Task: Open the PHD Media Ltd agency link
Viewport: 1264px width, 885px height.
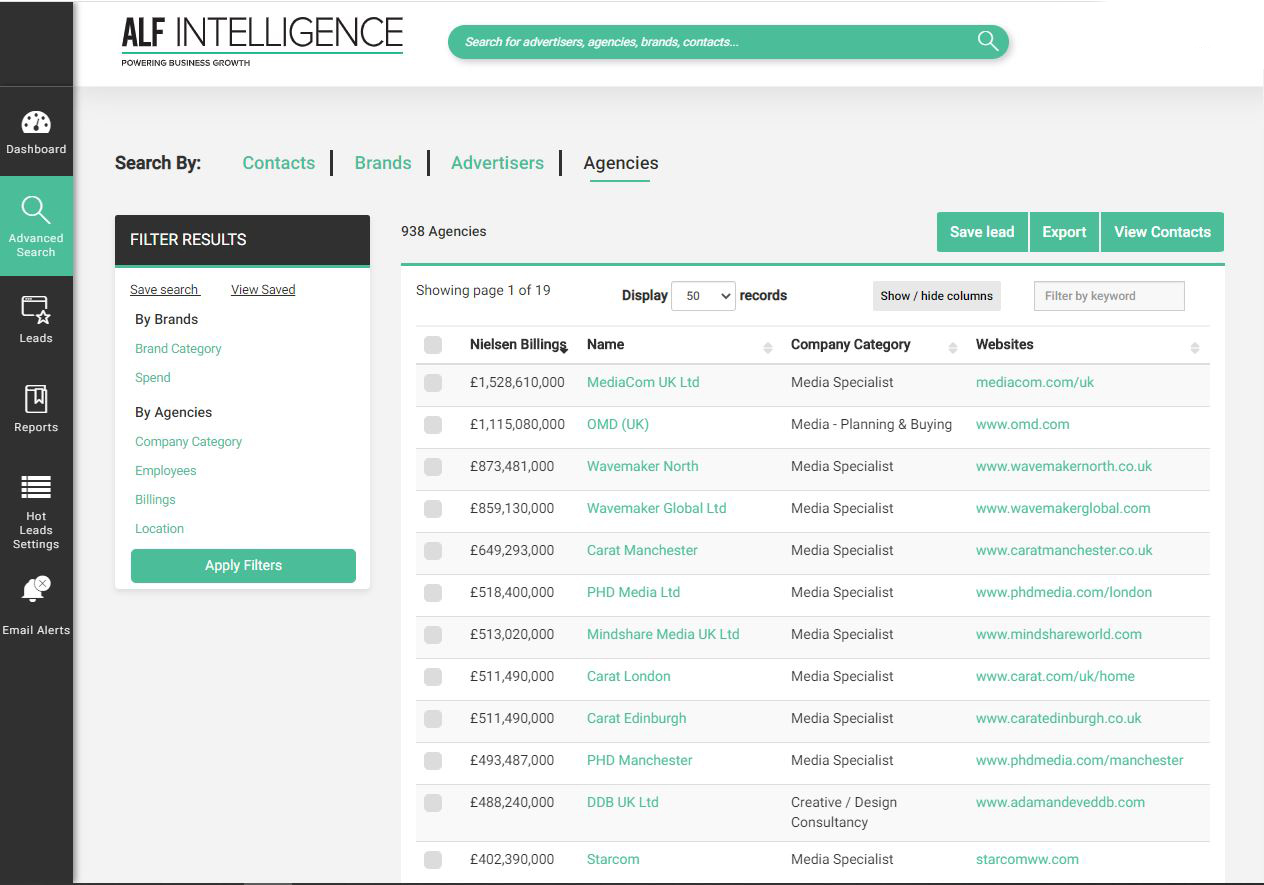Action: pyautogui.click(x=633, y=593)
